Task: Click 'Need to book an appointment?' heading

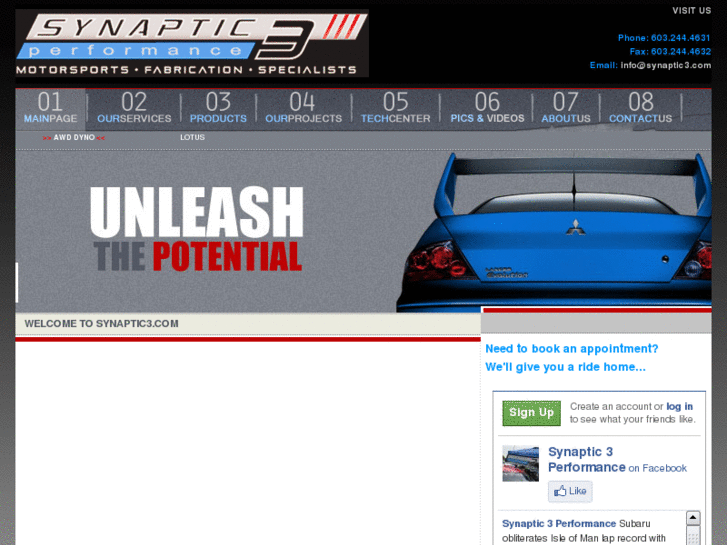Action: 572,349
